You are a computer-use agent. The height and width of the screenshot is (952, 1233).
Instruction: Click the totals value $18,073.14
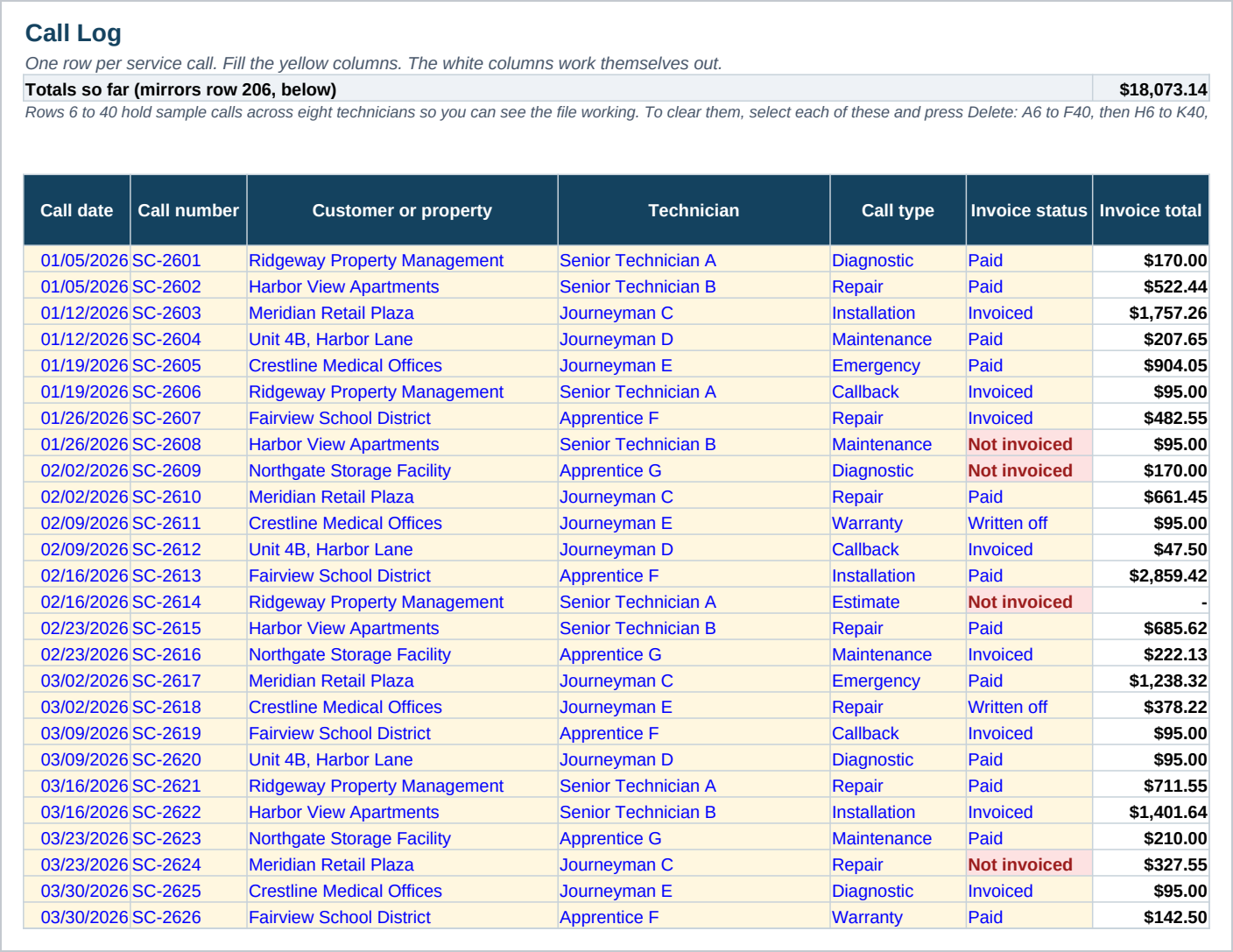click(1151, 89)
